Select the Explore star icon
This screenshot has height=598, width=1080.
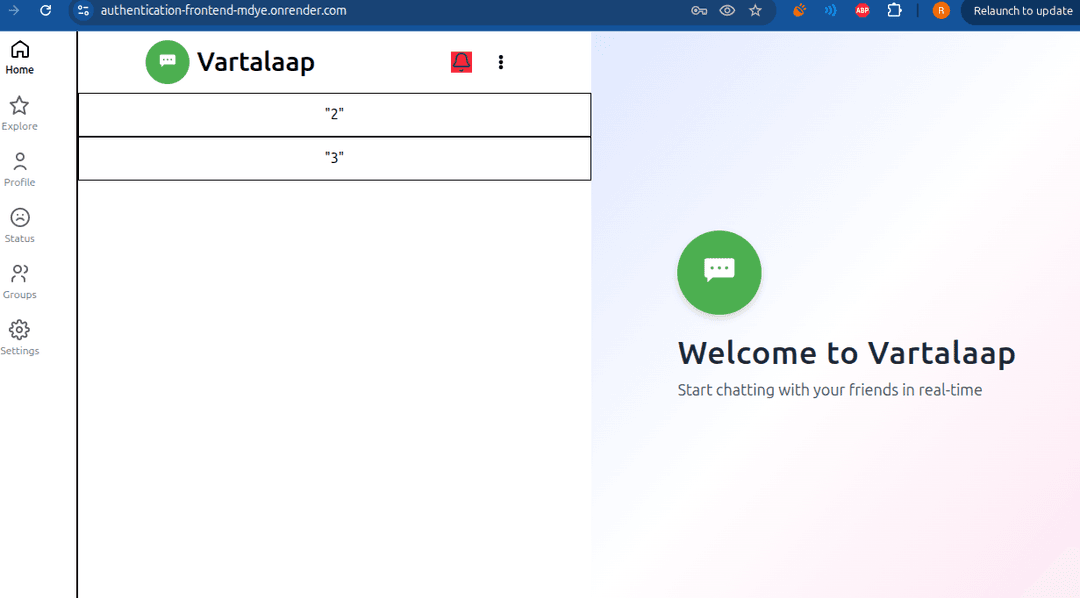tap(19, 111)
